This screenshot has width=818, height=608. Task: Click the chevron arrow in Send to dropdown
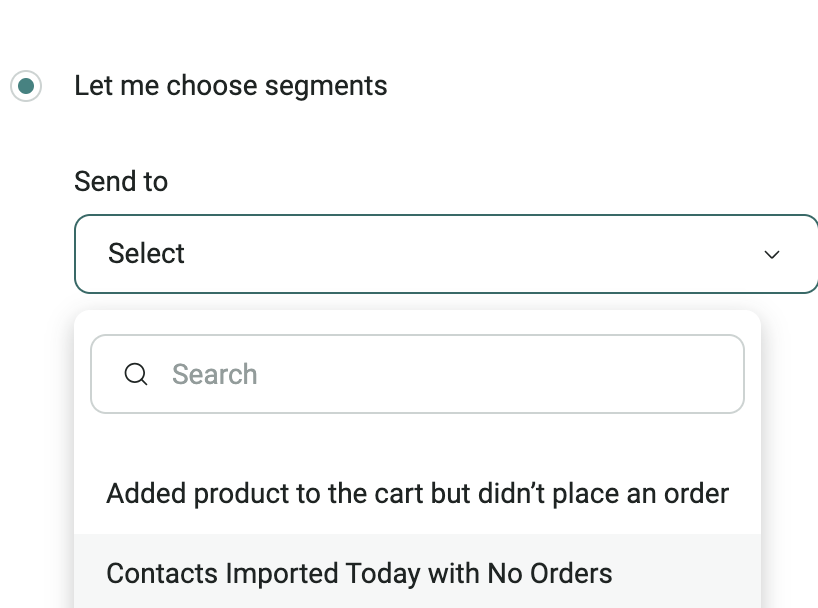pyautogui.click(x=771, y=254)
